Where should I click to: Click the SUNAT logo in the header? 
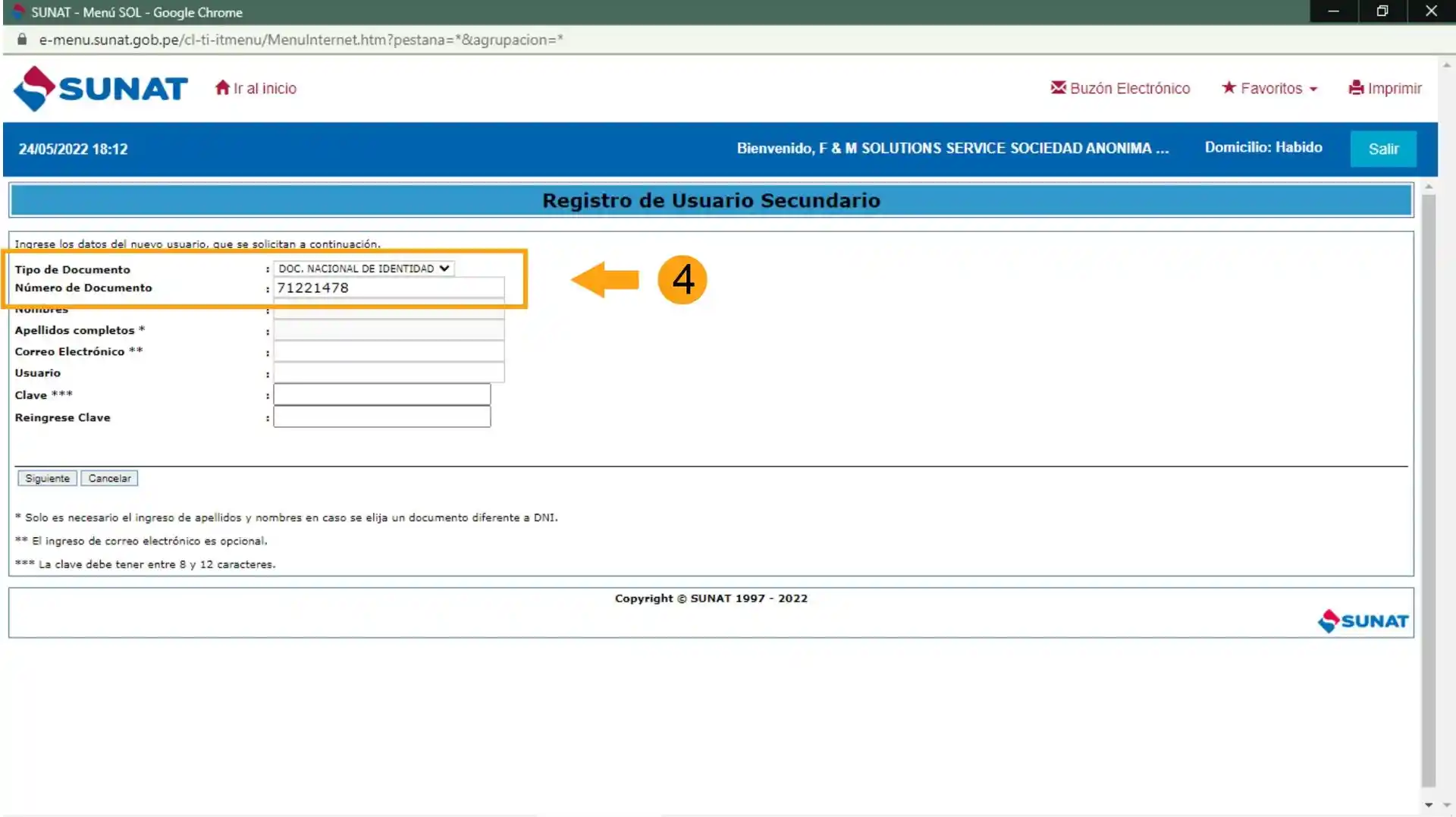pyautogui.click(x=100, y=89)
